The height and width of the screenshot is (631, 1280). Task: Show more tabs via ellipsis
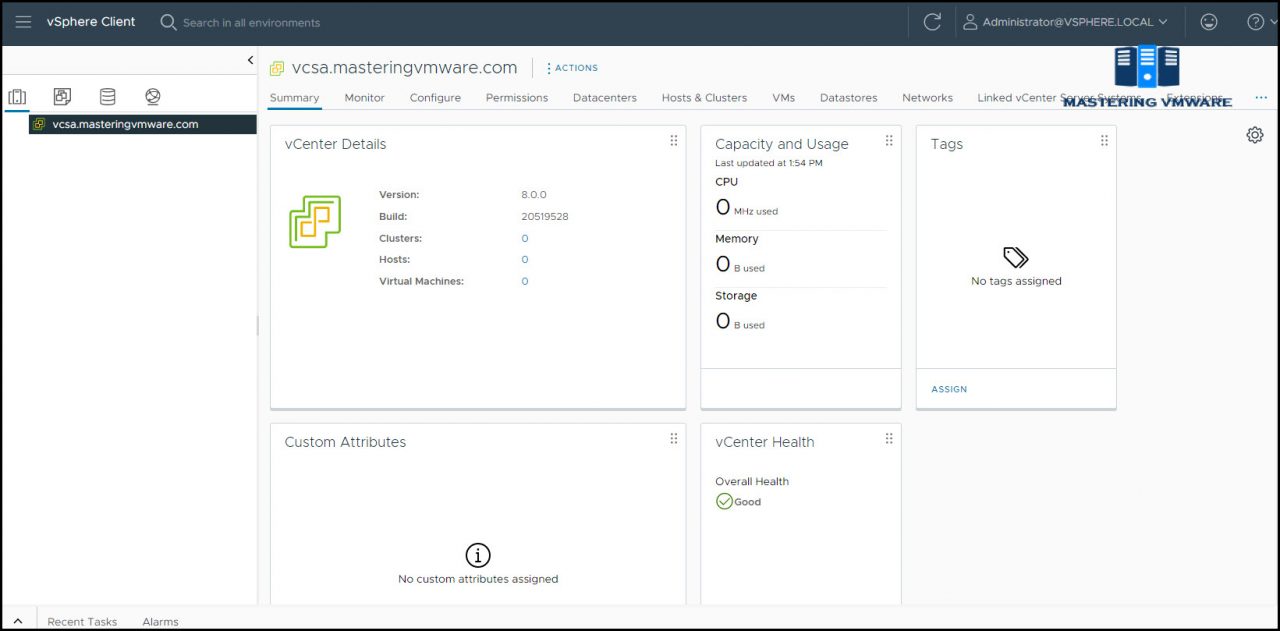point(1261,98)
